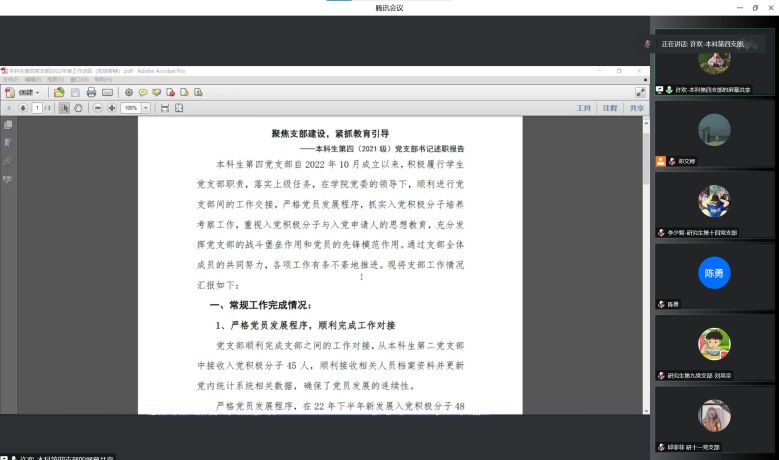Zoom out with the minus button
The height and width of the screenshot is (460, 779).
click(98, 107)
